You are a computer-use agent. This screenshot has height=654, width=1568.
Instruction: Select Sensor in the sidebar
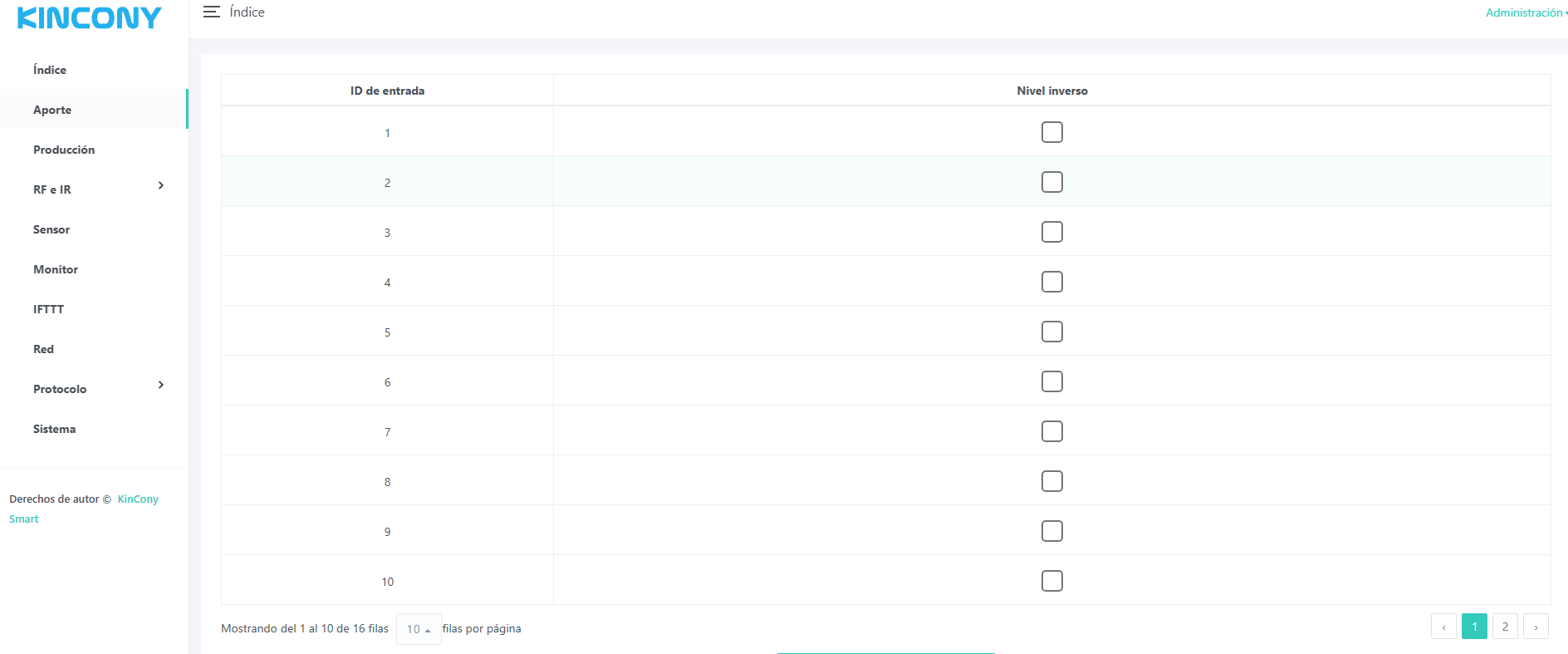[x=51, y=229]
